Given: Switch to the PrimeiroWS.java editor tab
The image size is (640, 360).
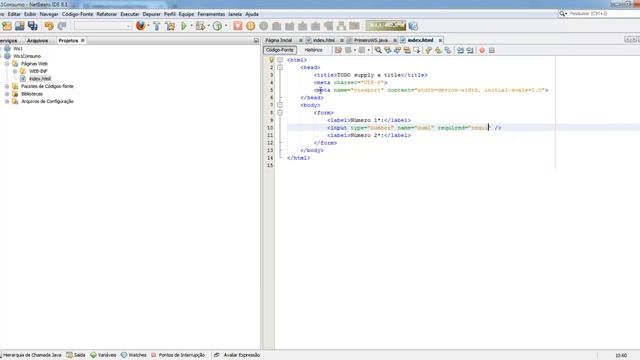Looking at the screenshot, I should [371, 40].
